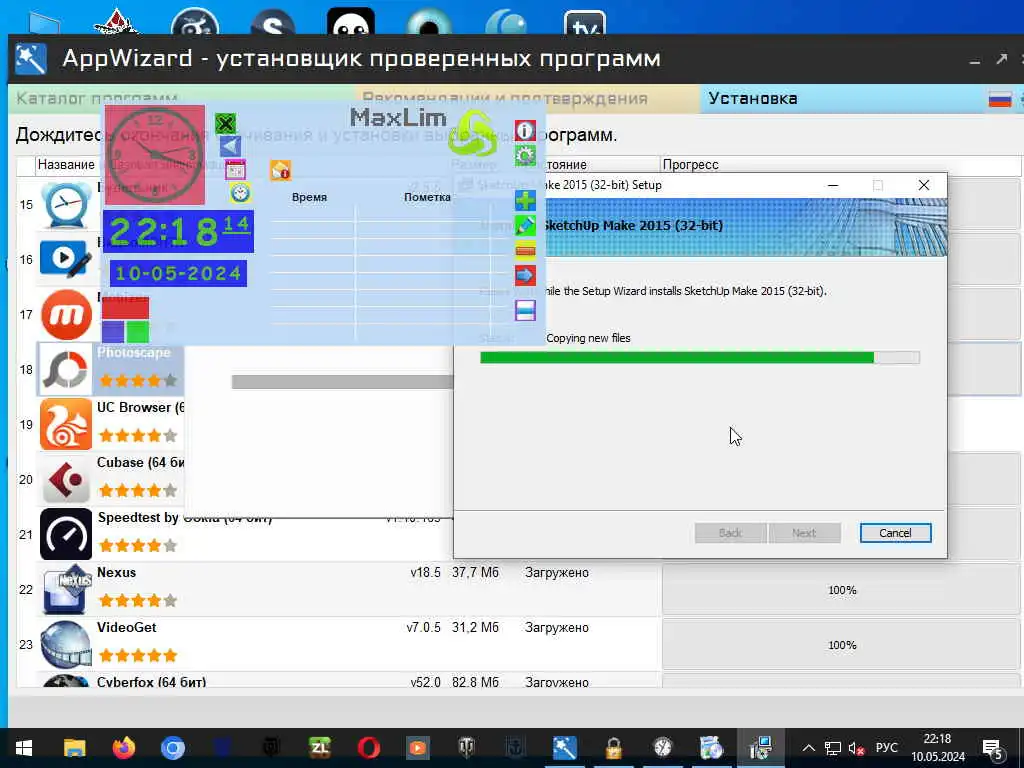
Task: Switch input language РУС in tray
Action: tap(886, 748)
